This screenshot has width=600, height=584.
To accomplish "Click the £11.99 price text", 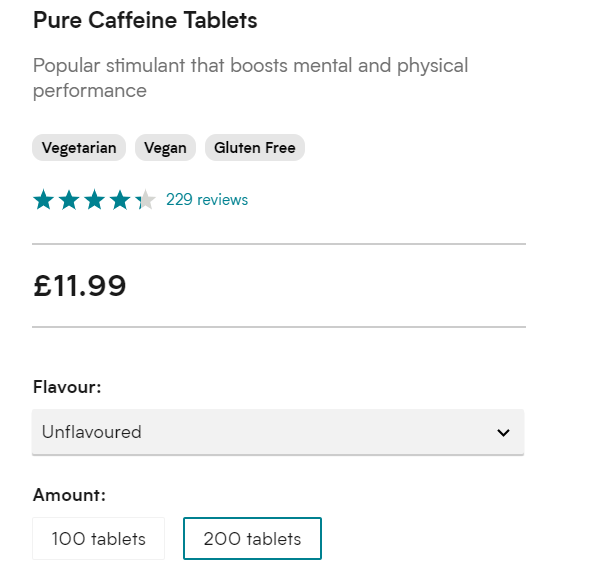I will pos(80,286).
